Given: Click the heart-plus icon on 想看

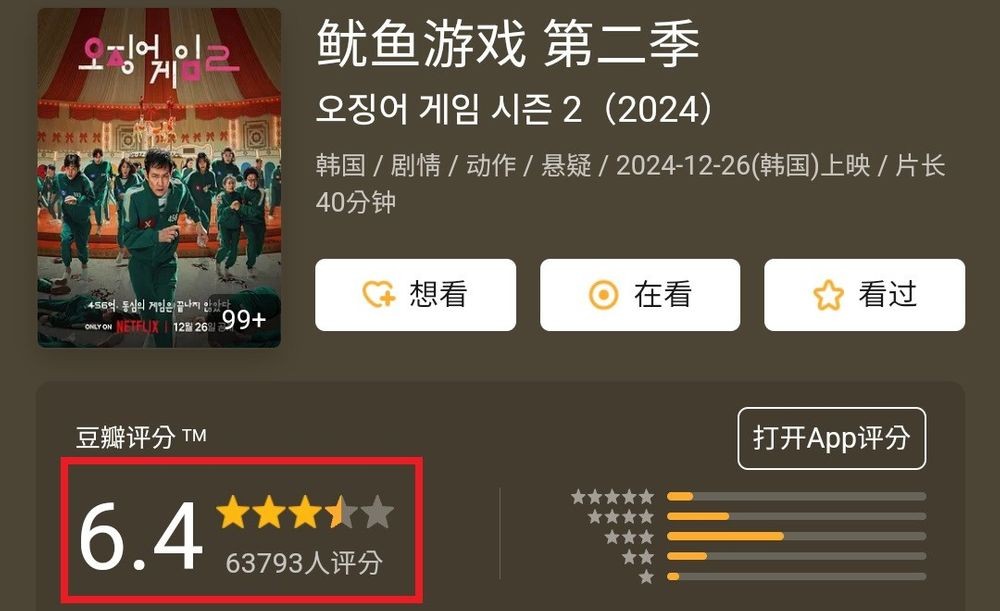Looking at the screenshot, I should (x=379, y=295).
